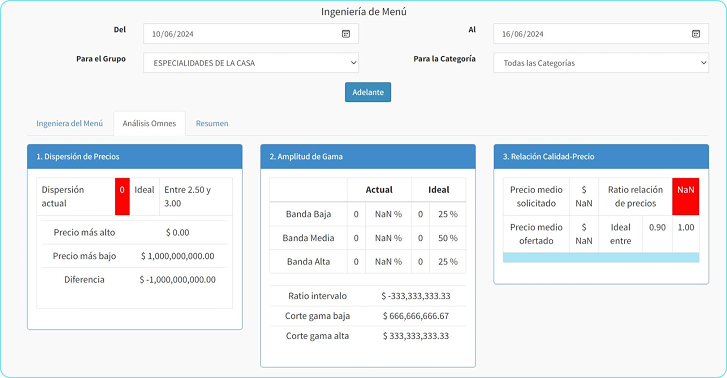Click red Dispersión actual value 0
This screenshot has height=378, width=727.
122,196
